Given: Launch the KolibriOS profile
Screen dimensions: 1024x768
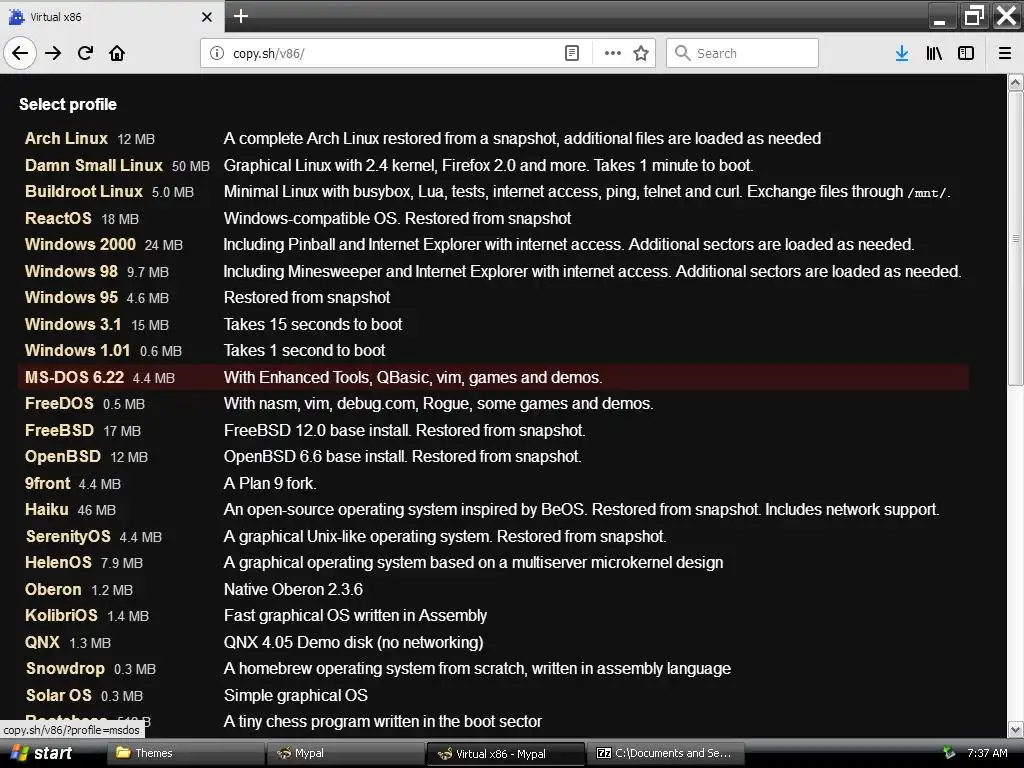Looking at the screenshot, I should coord(61,615).
